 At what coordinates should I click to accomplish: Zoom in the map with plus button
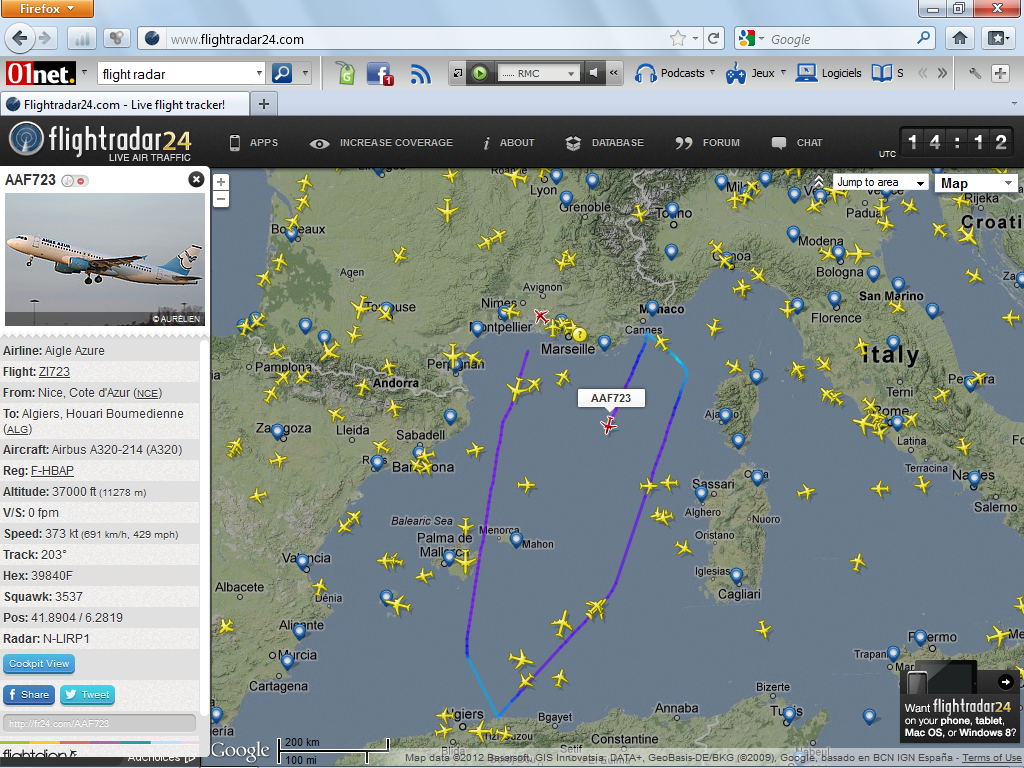[x=221, y=182]
